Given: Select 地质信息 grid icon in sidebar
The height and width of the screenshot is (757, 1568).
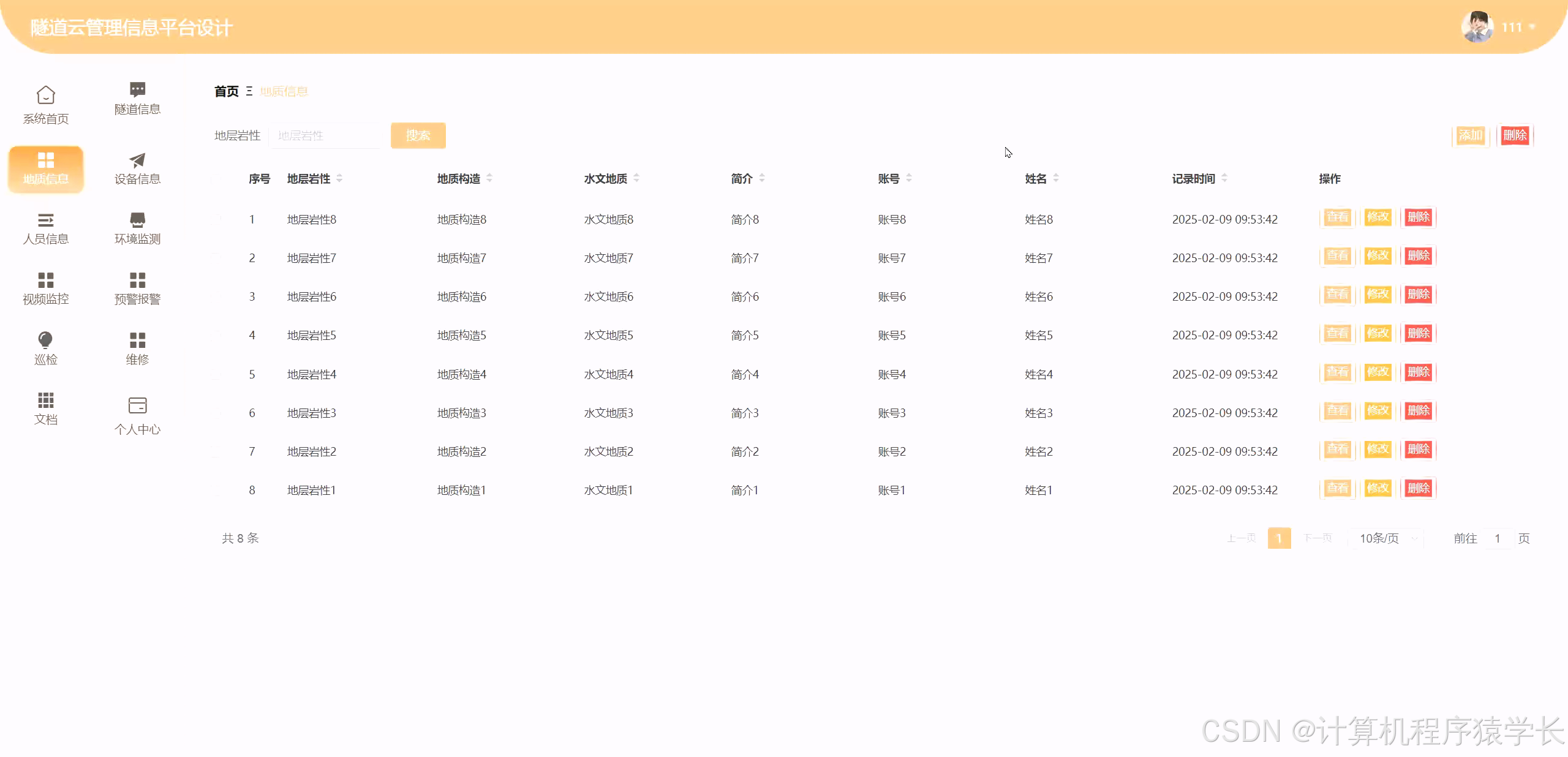Looking at the screenshot, I should 46,160.
